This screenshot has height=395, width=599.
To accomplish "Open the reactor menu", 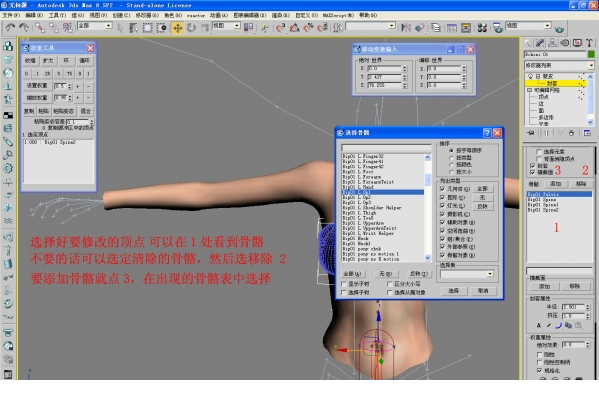I will 196,16.
